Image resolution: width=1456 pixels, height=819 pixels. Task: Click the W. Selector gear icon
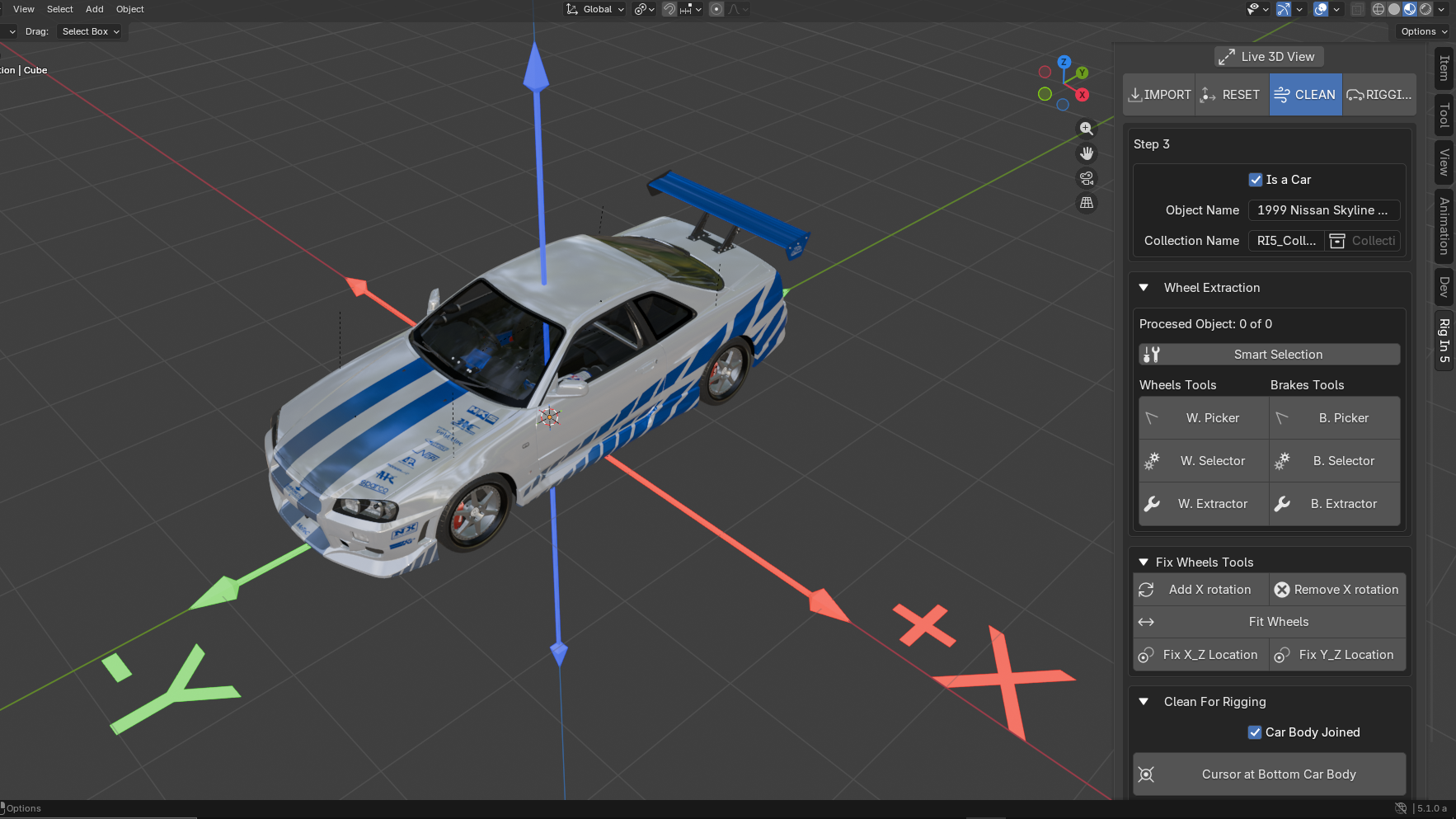(1152, 461)
